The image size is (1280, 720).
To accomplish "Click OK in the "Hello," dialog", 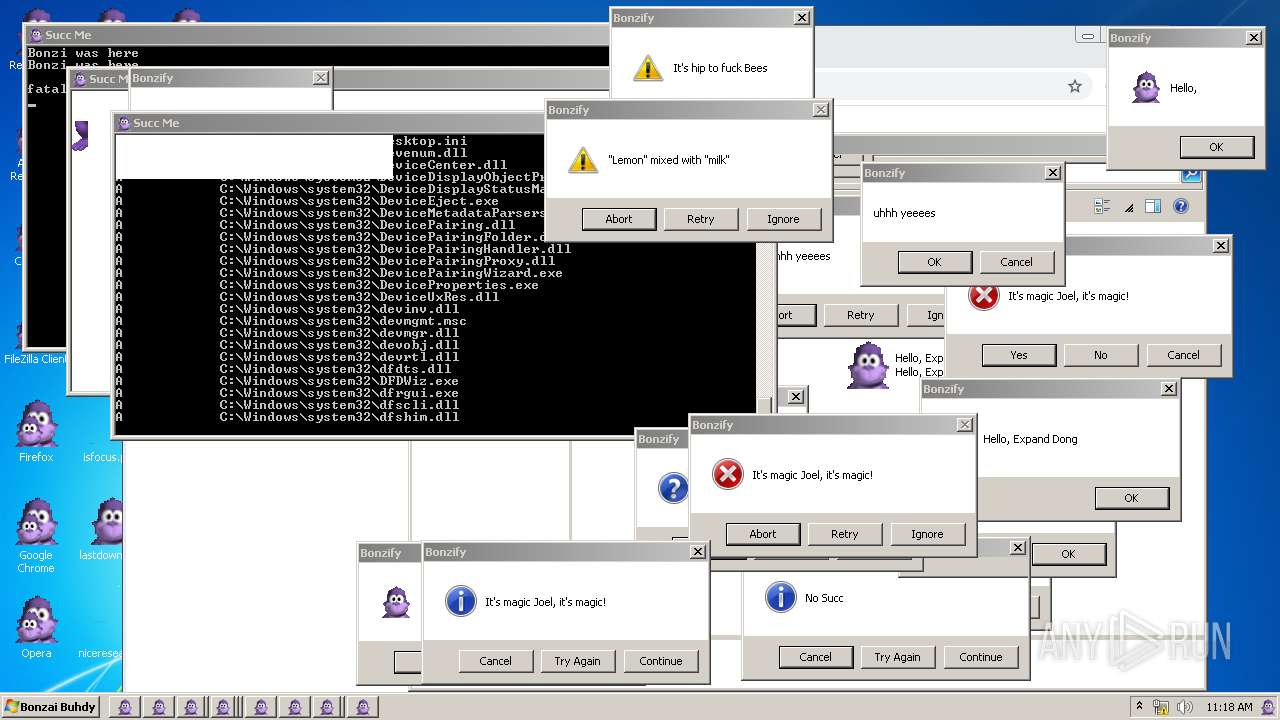I will click(1216, 147).
